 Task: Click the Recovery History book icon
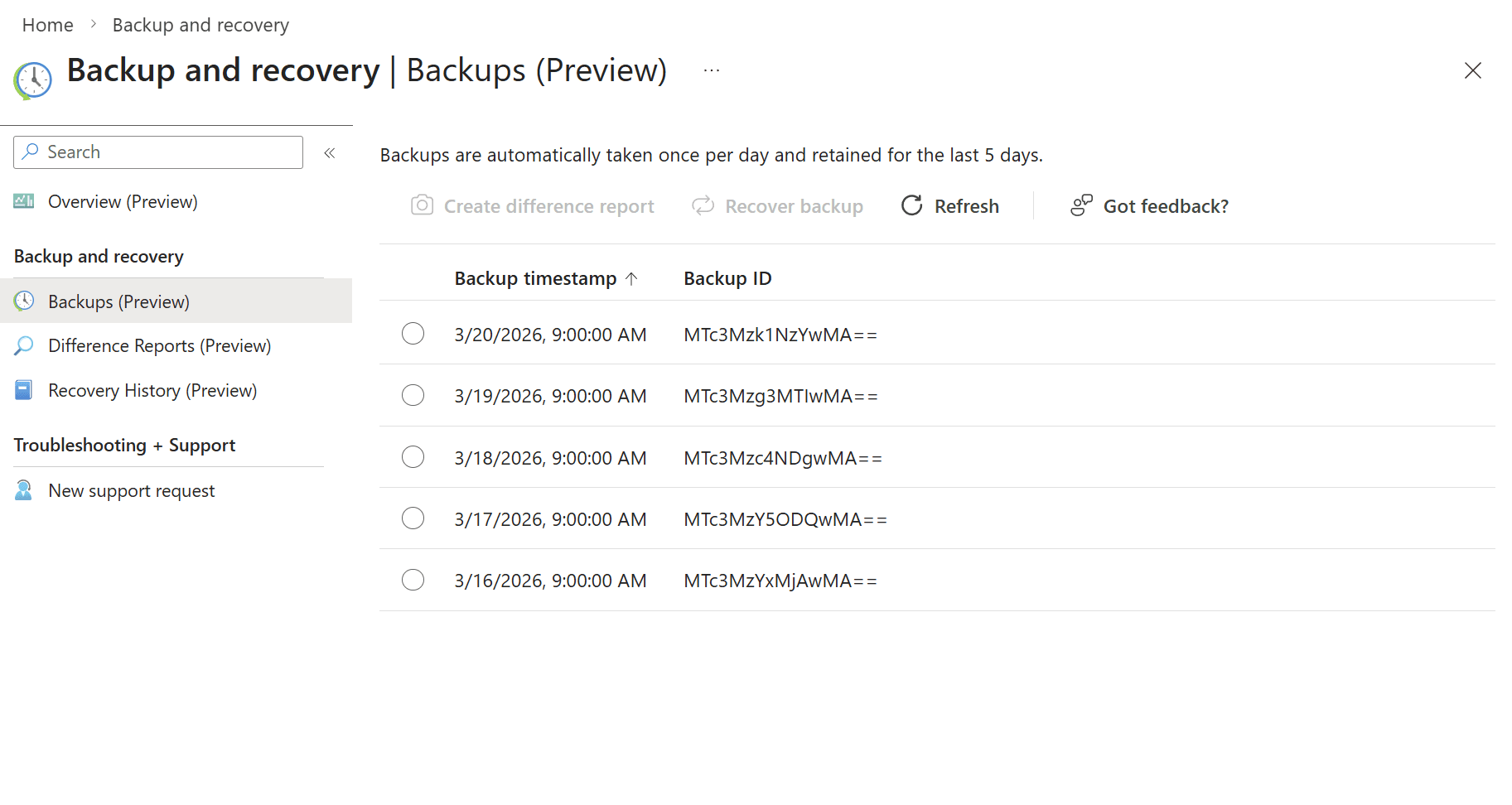click(22, 389)
